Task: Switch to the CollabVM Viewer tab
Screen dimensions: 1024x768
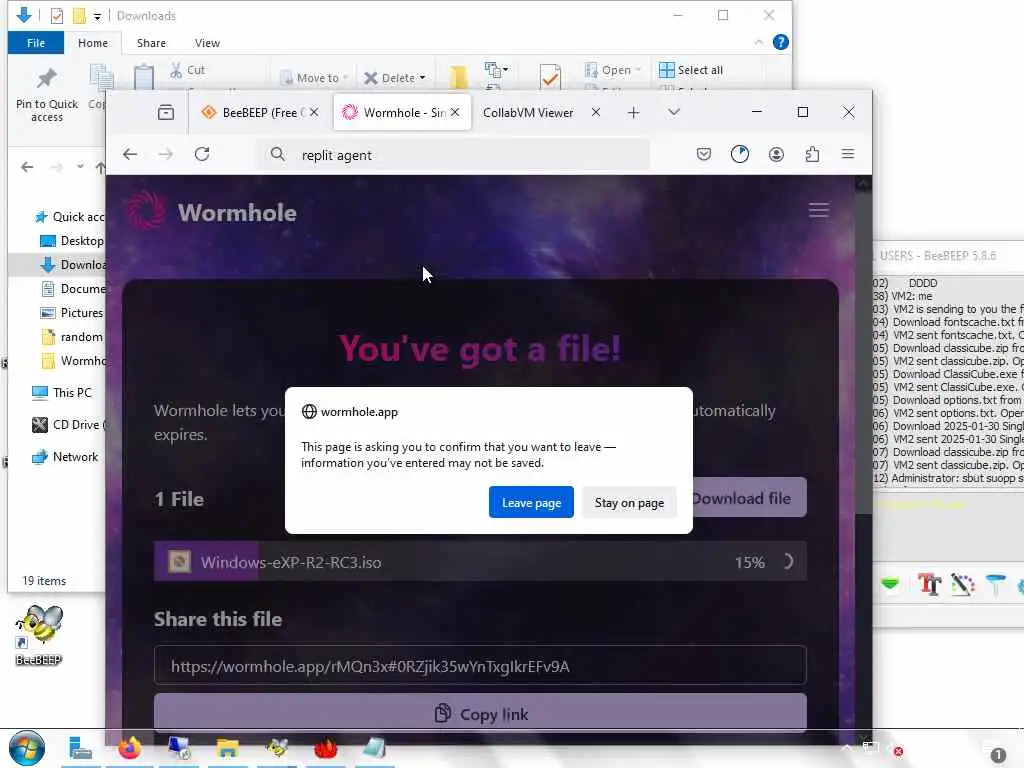Action: click(x=528, y=112)
